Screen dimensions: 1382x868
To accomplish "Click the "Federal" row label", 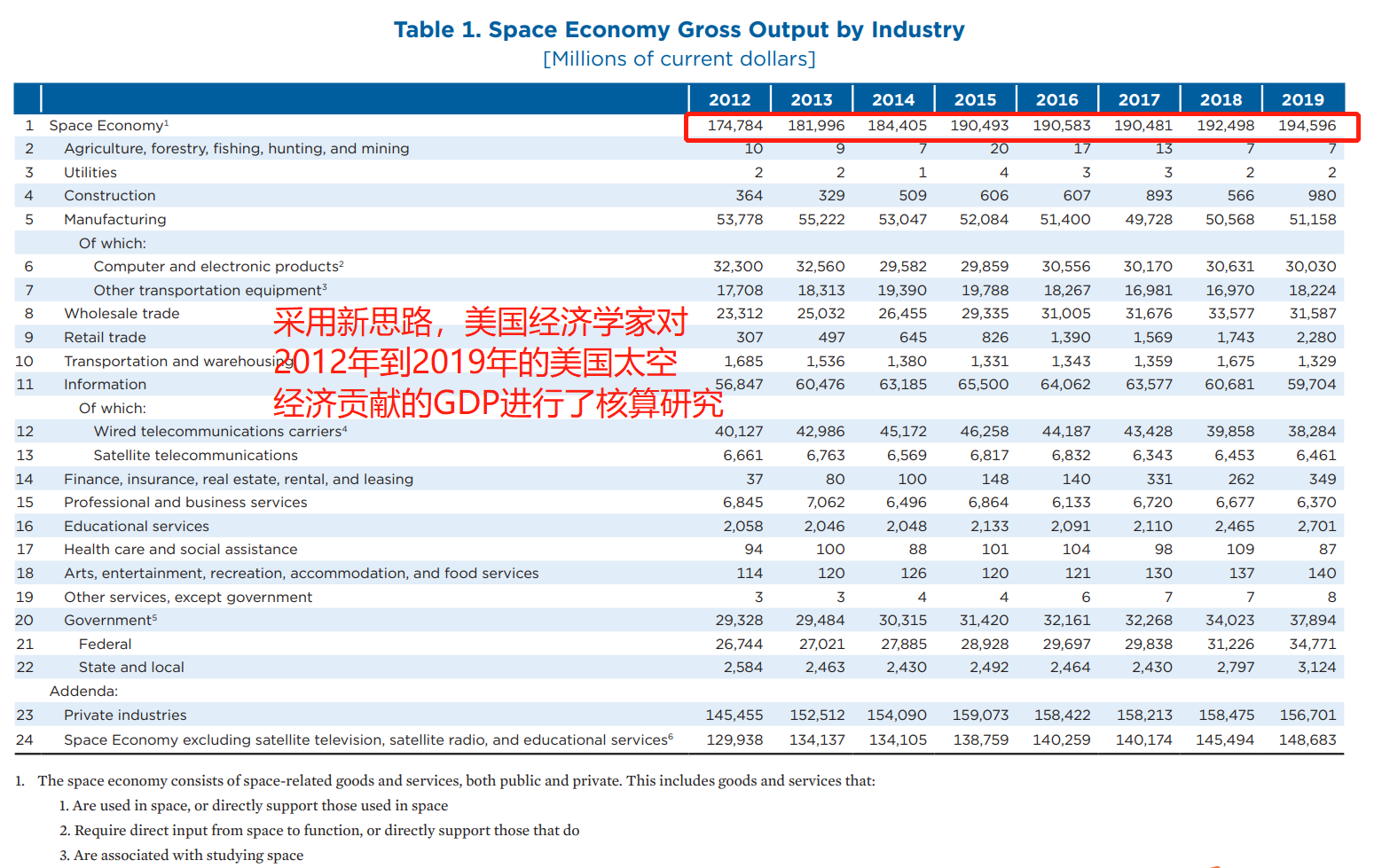I will (105, 644).
